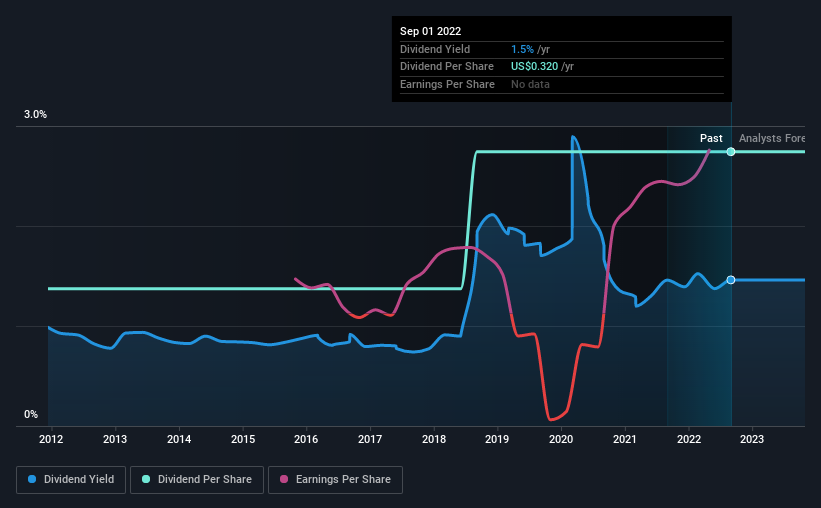Click the Analysts Forecast section label

772,138
